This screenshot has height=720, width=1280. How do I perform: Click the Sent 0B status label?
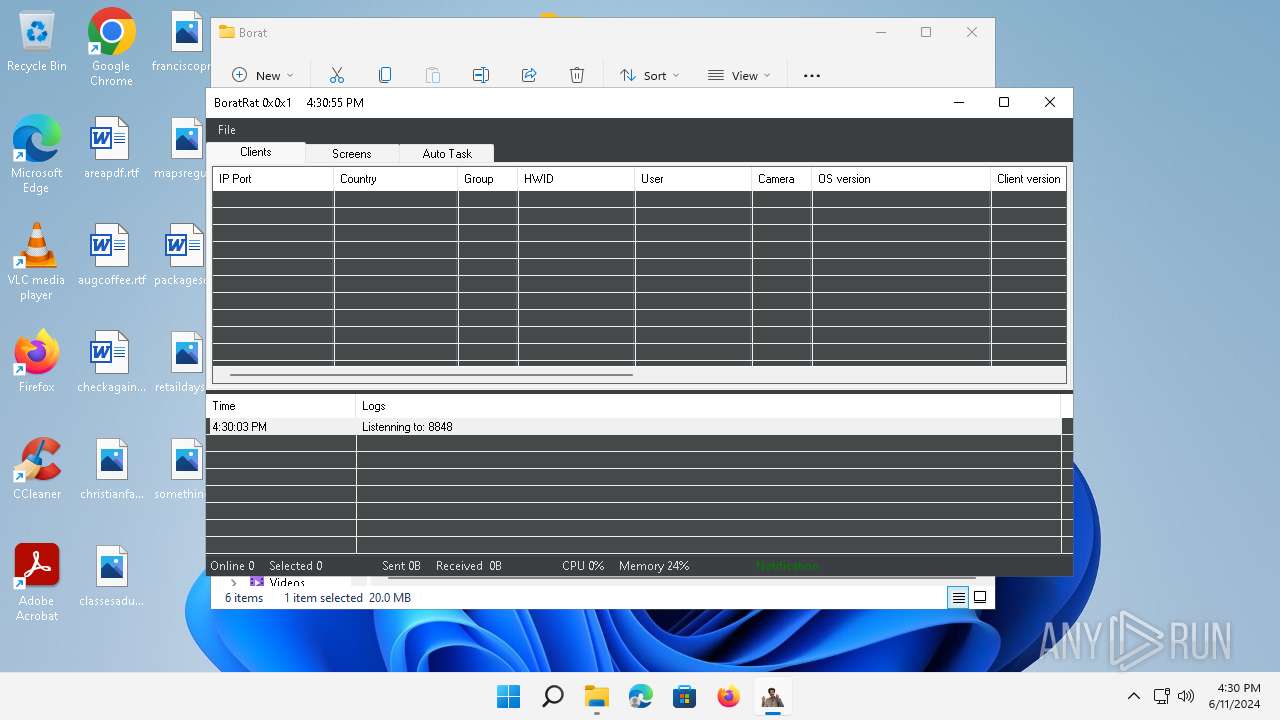click(401, 566)
